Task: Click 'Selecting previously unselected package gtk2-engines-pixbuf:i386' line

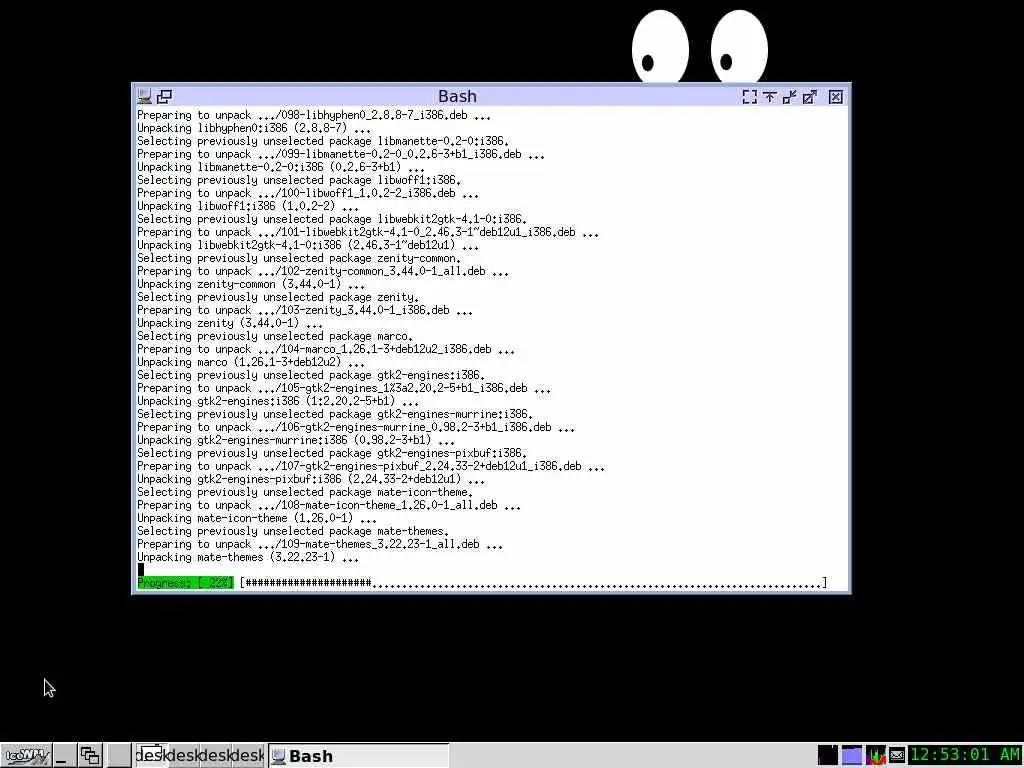Action: tap(332, 453)
